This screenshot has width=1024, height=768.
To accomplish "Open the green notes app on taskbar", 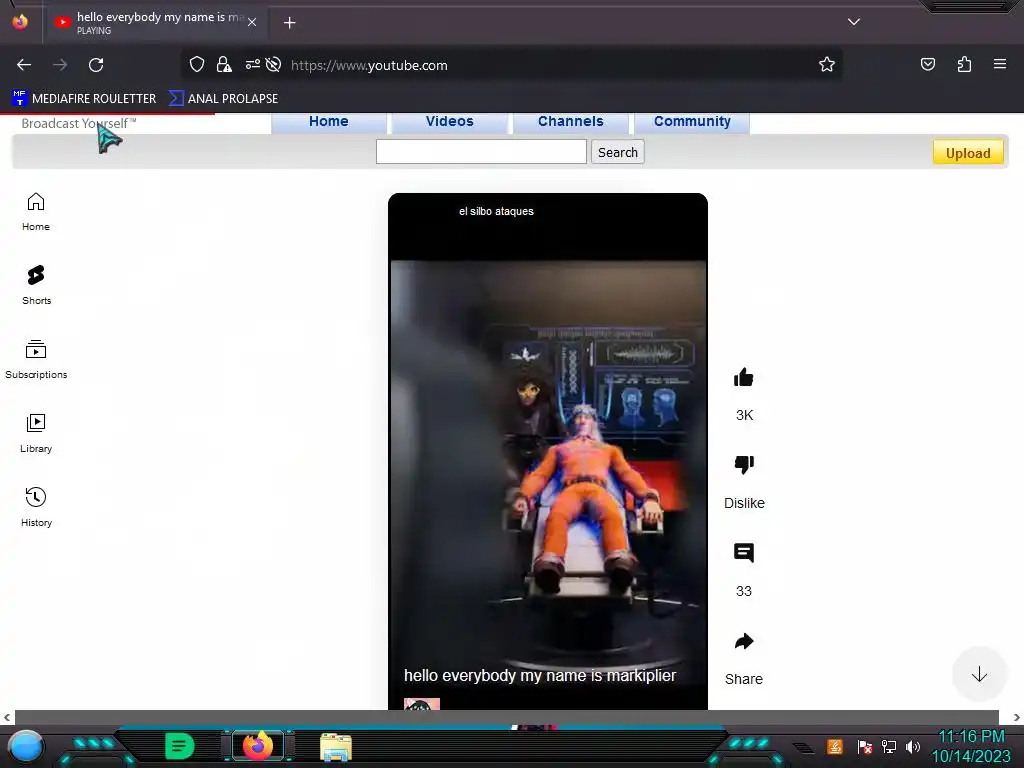I will [x=179, y=746].
